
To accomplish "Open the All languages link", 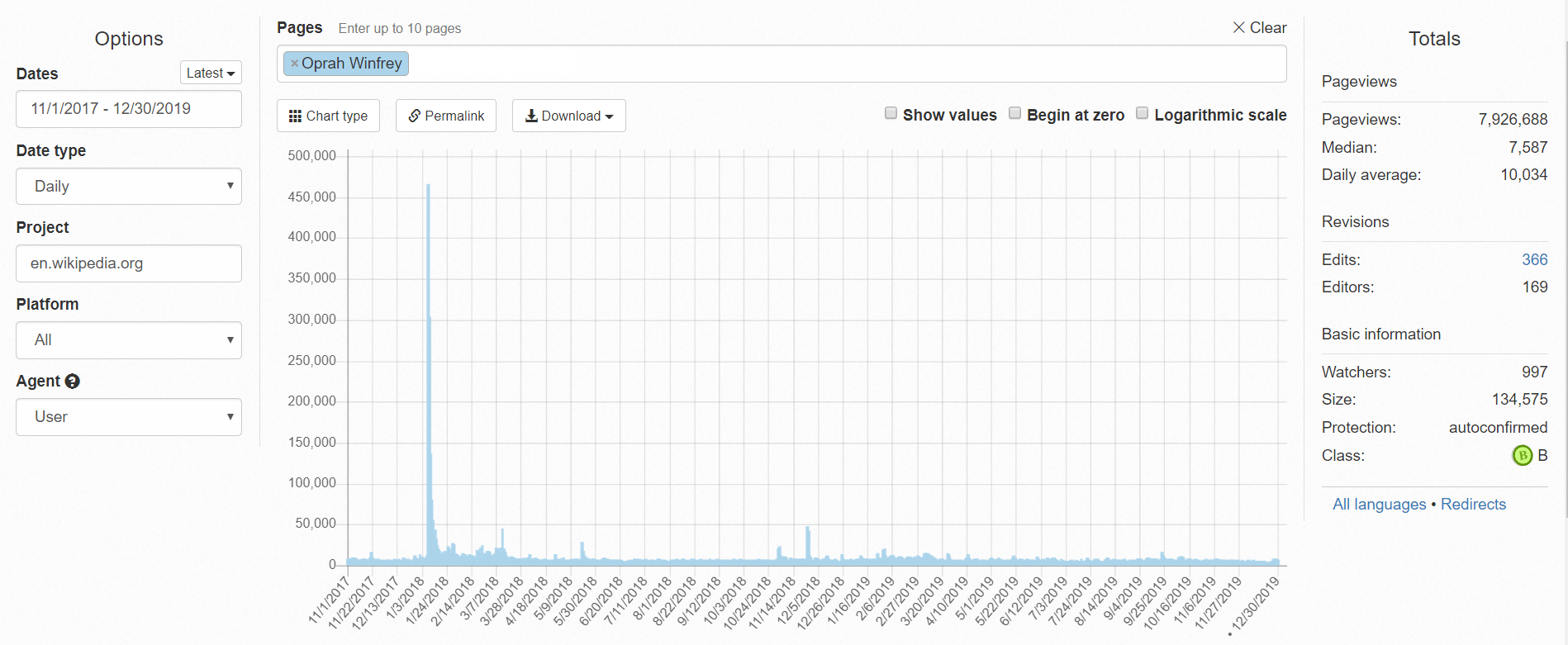I will pyautogui.click(x=1380, y=505).
